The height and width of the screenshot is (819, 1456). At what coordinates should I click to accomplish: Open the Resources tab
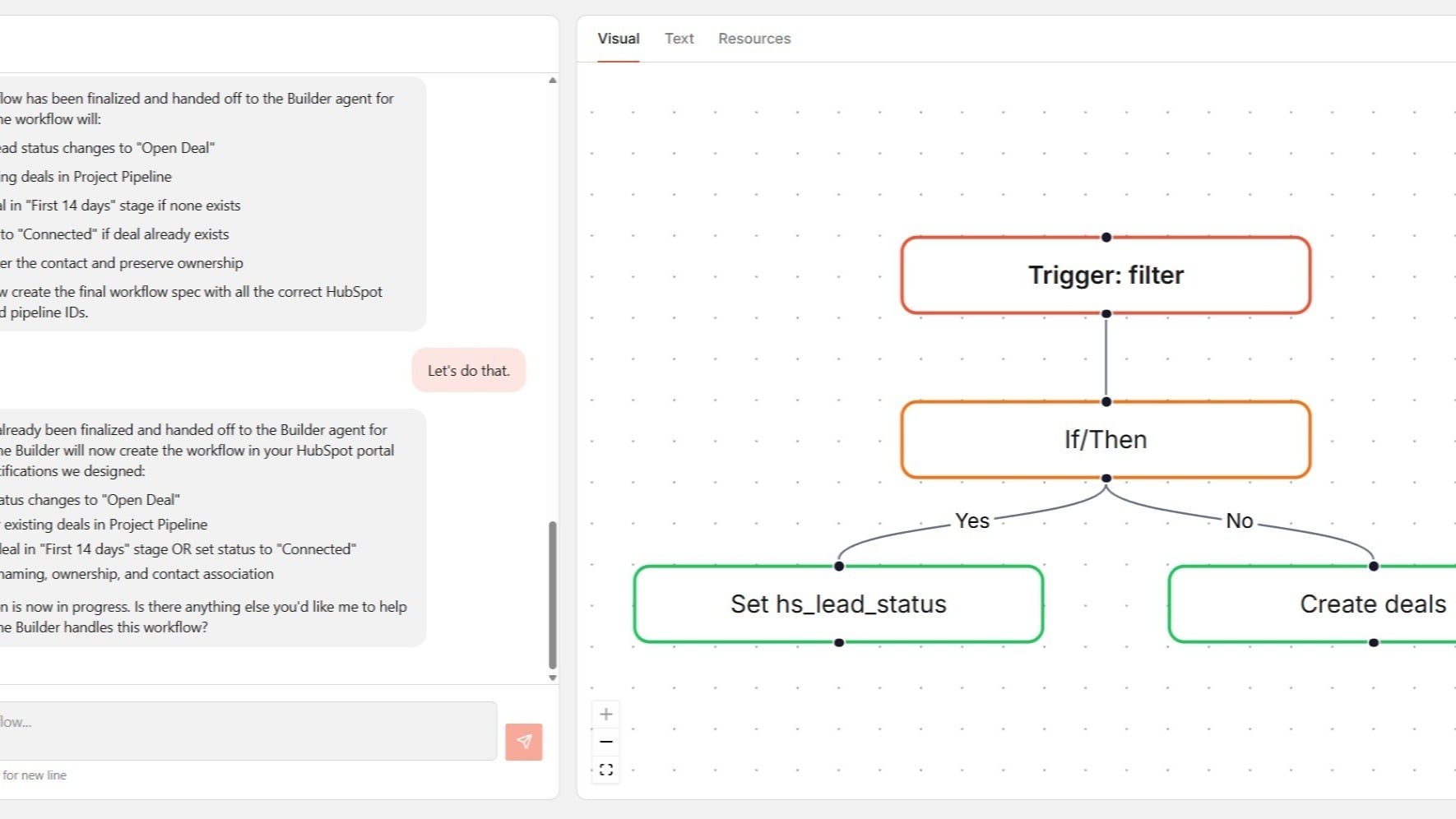(x=754, y=39)
